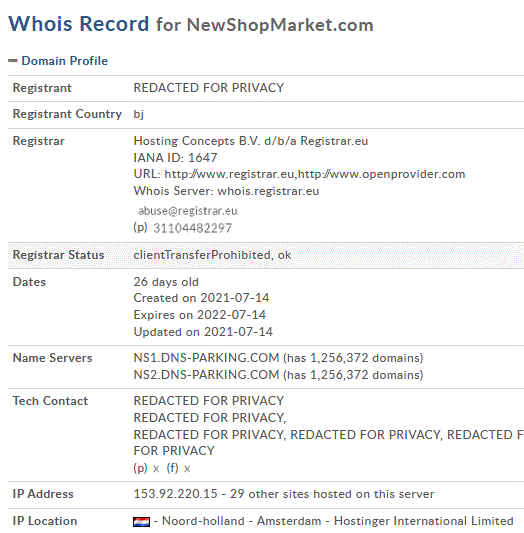Click the Expires on 2022-07-14 date
This screenshot has height=533, width=524.
(x=199, y=315)
